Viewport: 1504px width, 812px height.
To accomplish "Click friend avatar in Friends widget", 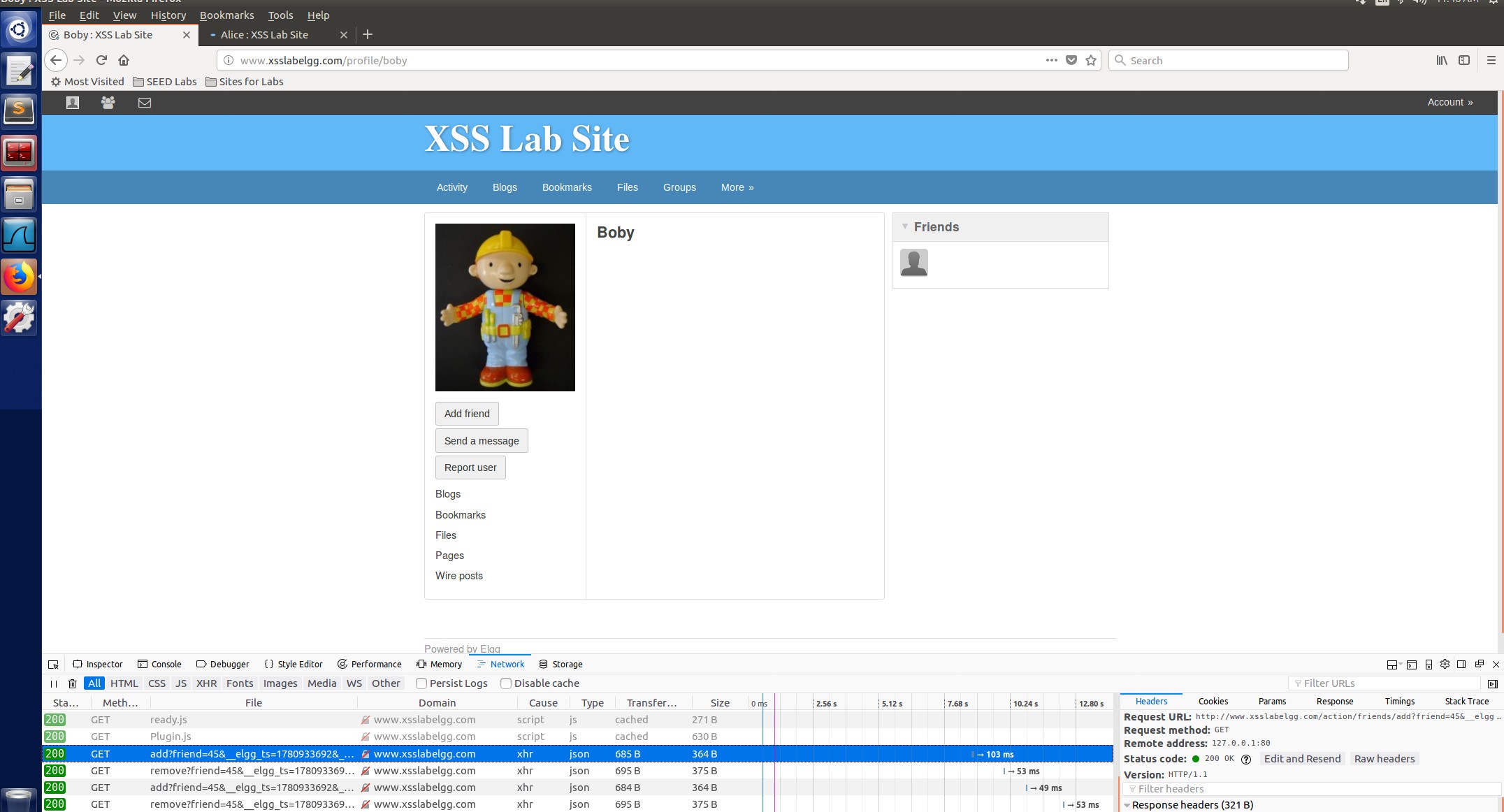I will (914, 263).
